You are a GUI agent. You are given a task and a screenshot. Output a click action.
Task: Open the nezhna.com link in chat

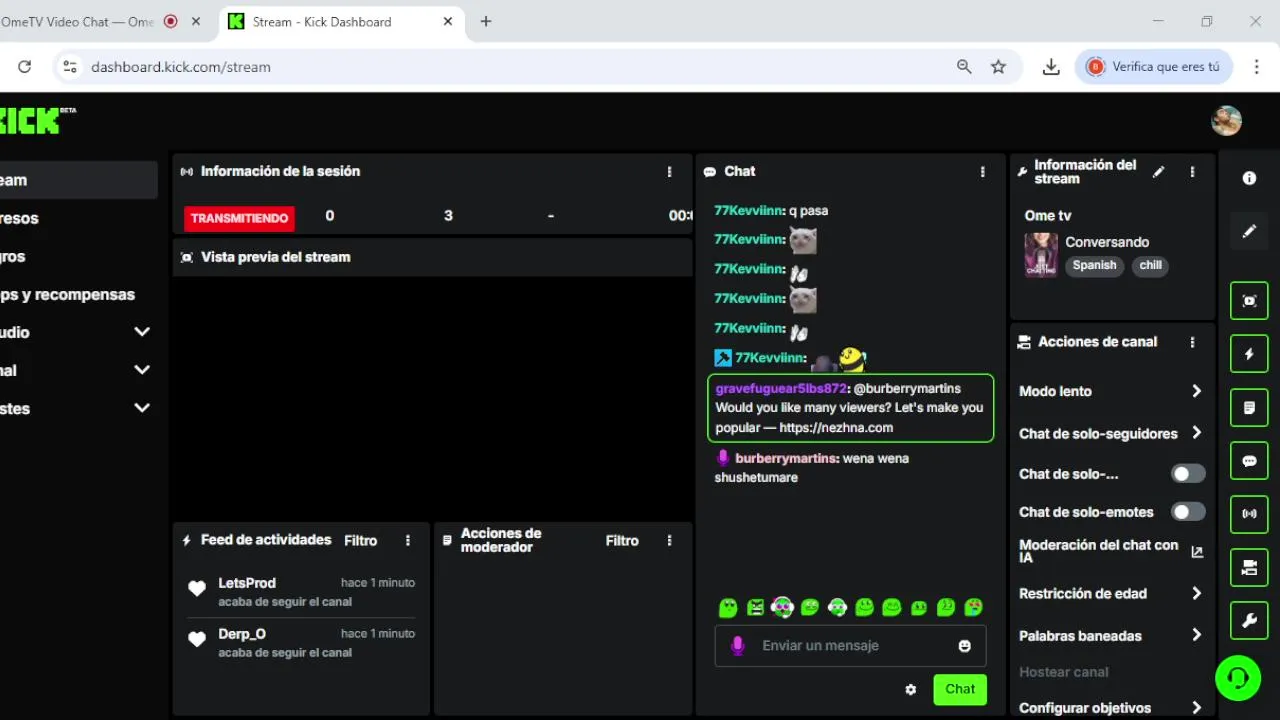click(836, 427)
